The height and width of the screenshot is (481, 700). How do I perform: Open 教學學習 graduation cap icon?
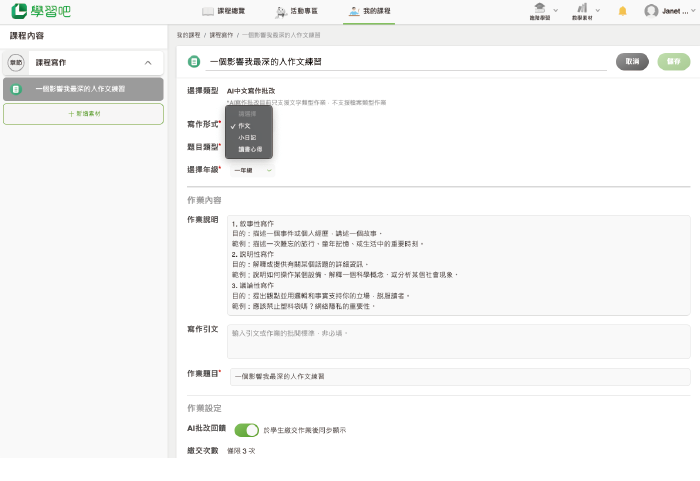pos(539,11)
